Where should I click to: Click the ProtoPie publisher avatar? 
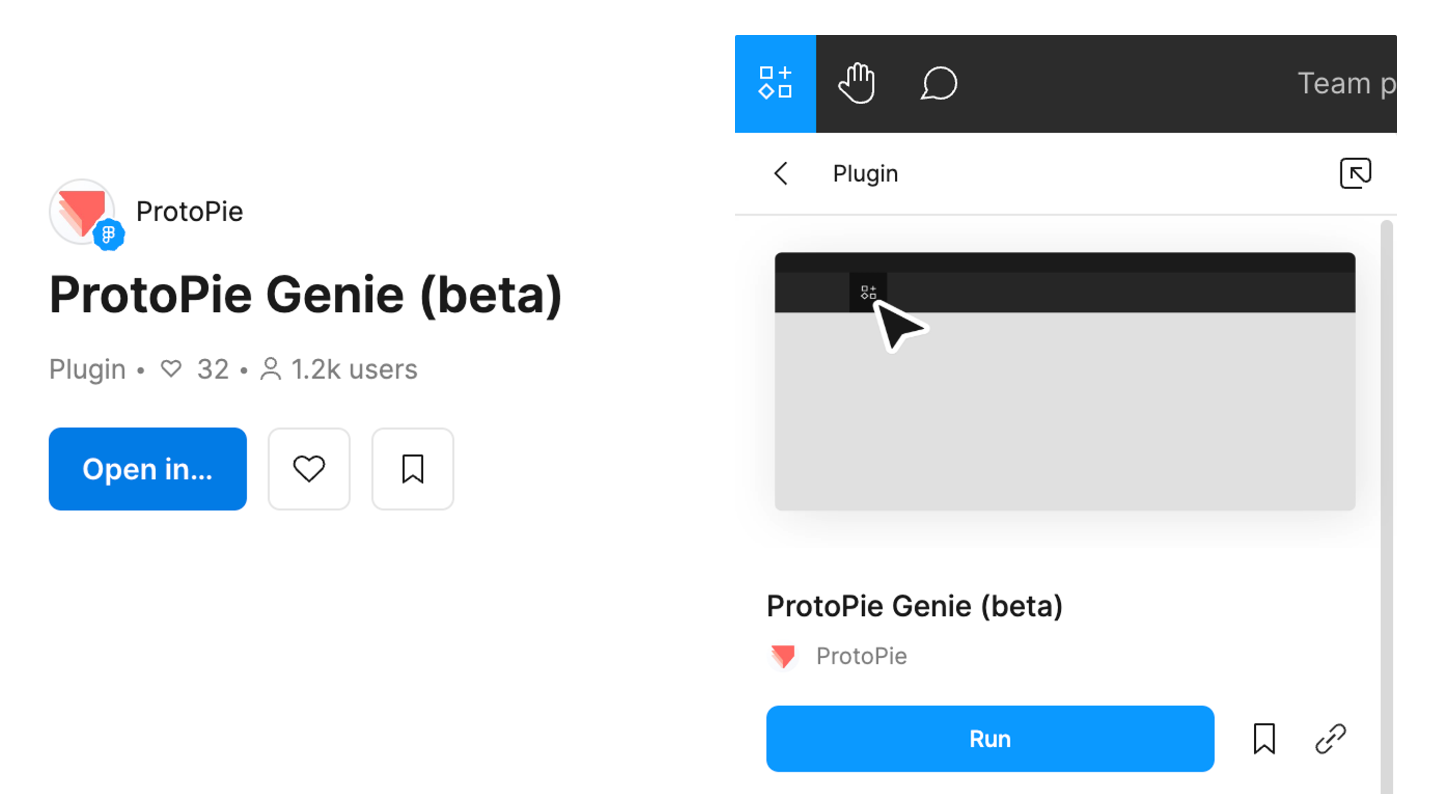[x=85, y=212]
